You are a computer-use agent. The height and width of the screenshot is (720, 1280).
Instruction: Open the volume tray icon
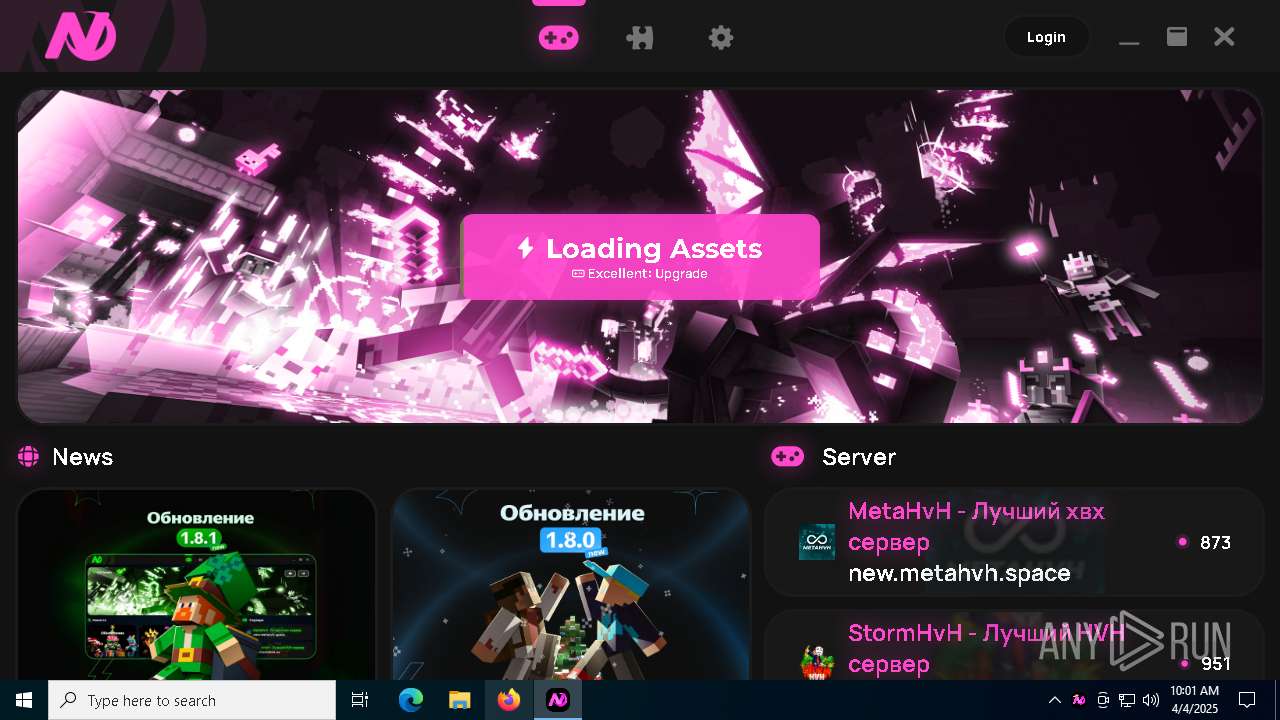[x=1151, y=700]
